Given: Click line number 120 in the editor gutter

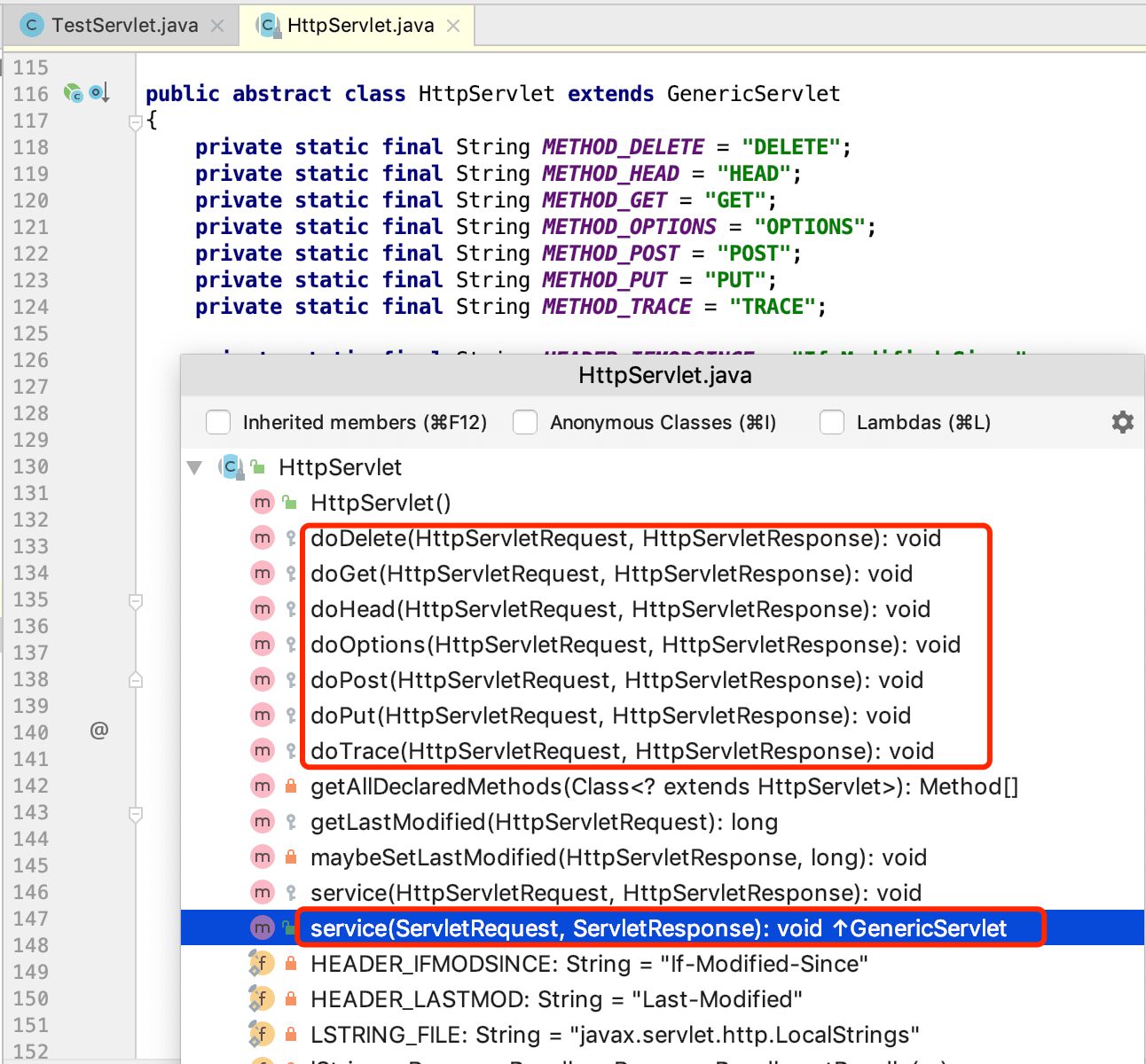Looking at the screenshot, I should coord(30,200).
